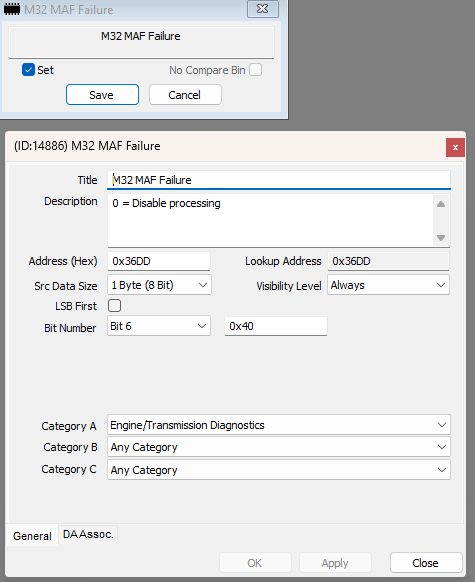Switch to the General tab
This screenshot has width=475, height=582.
32,536
